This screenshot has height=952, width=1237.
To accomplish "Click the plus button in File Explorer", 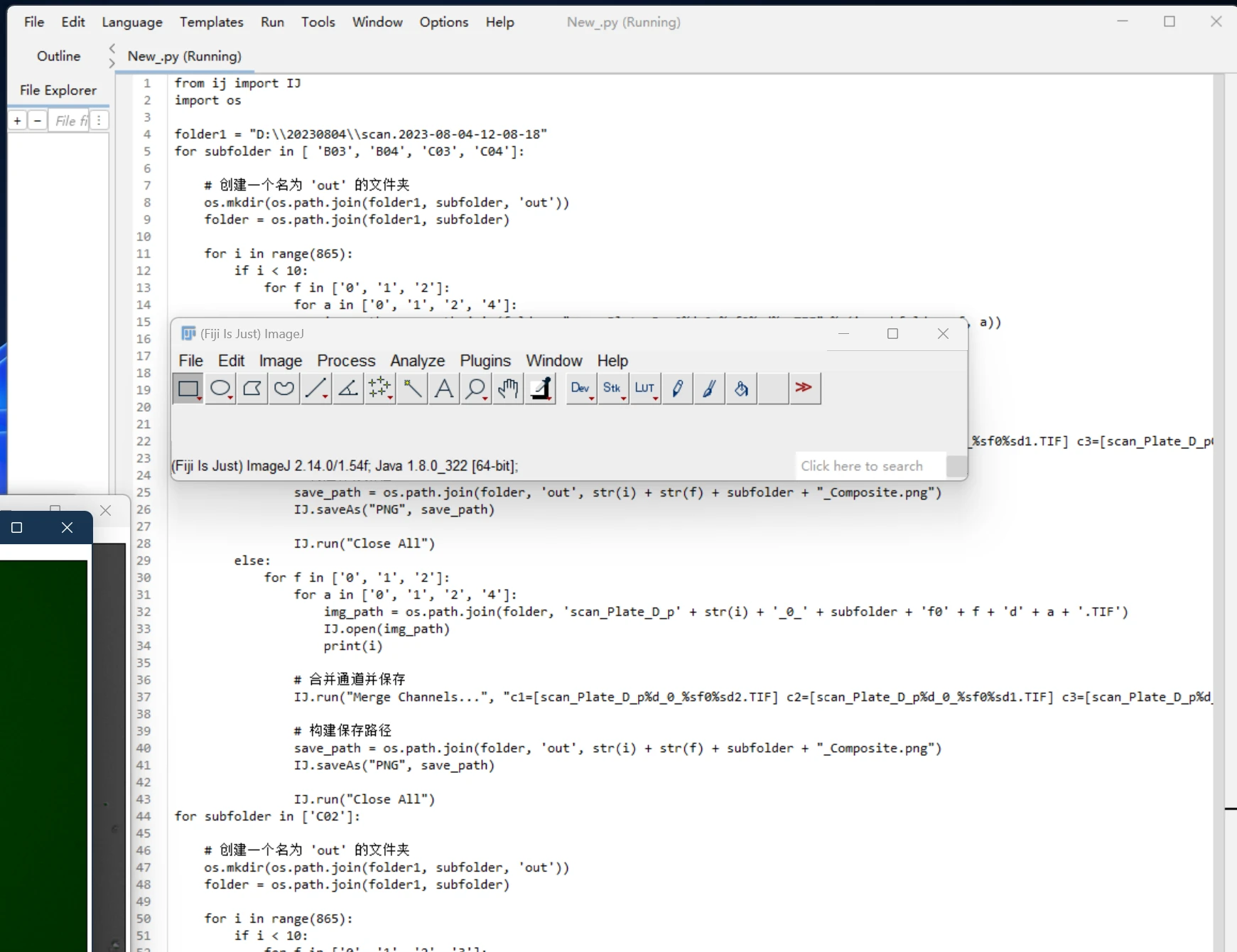I will 16,121.
